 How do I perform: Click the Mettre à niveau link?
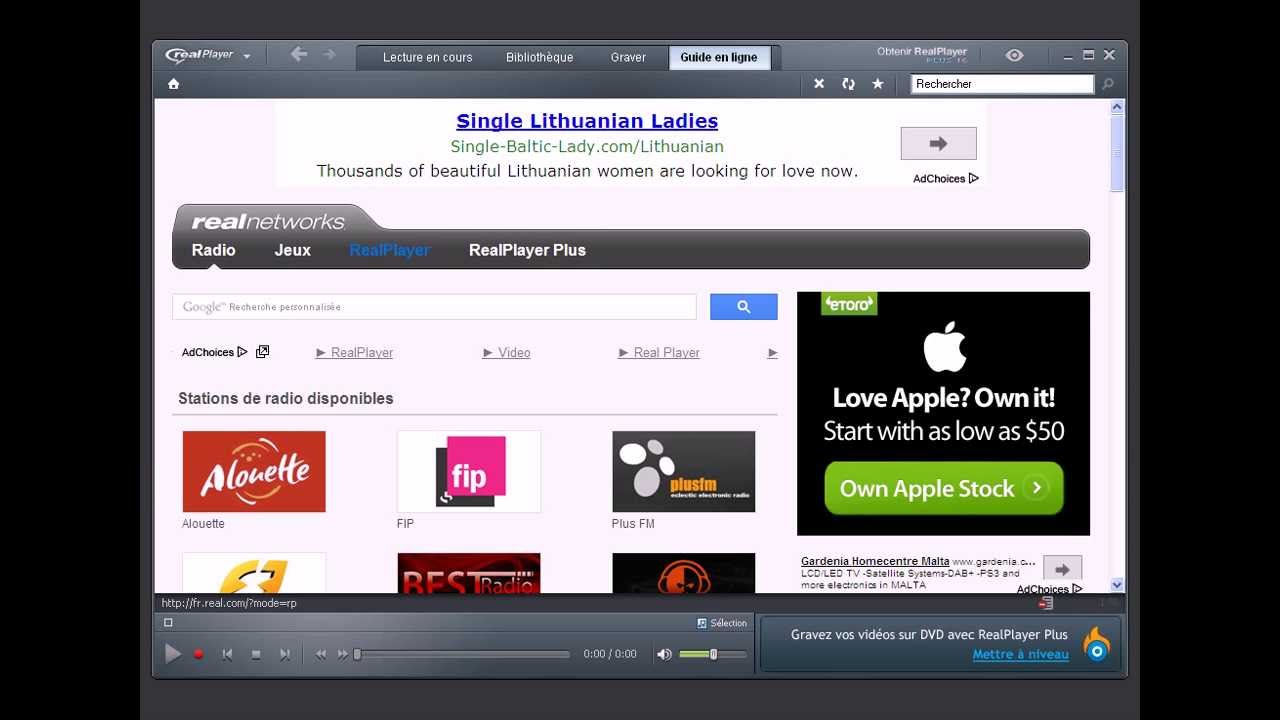1021,655
